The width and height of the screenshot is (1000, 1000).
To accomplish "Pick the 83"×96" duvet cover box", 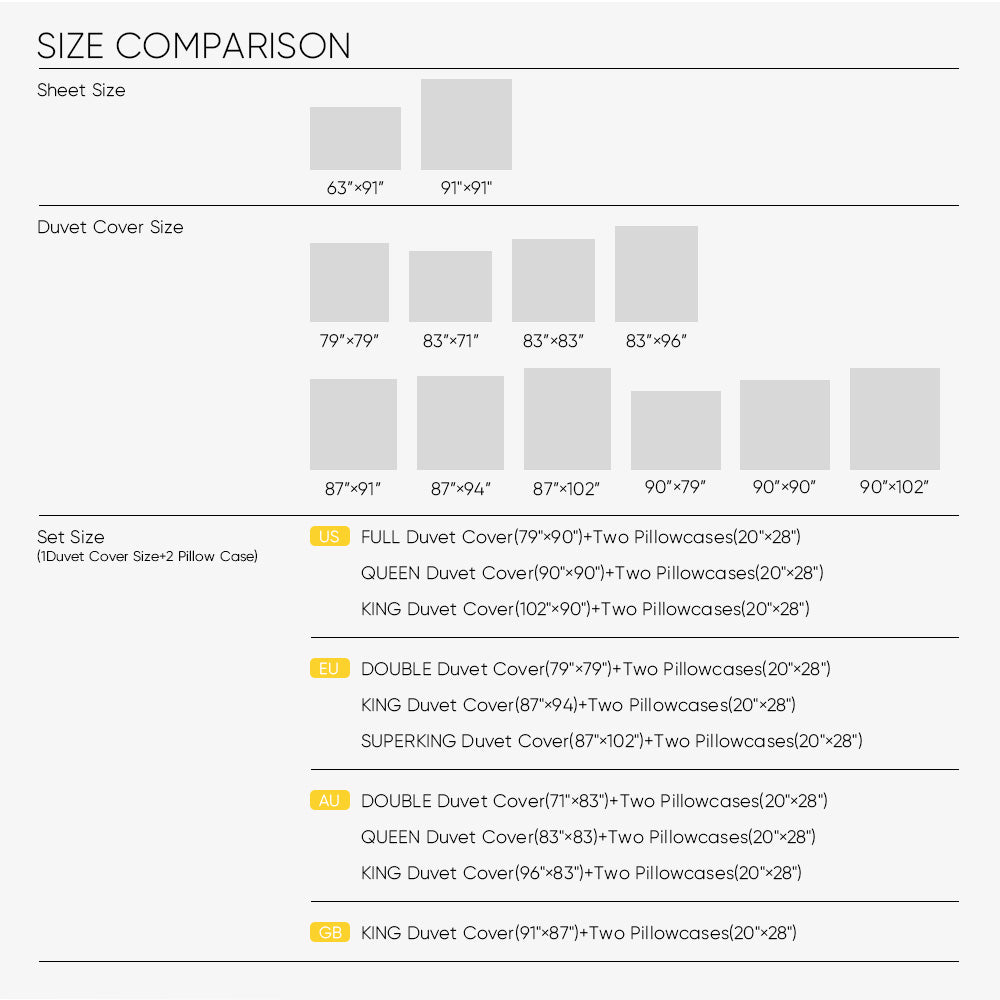I will point(656,274).
